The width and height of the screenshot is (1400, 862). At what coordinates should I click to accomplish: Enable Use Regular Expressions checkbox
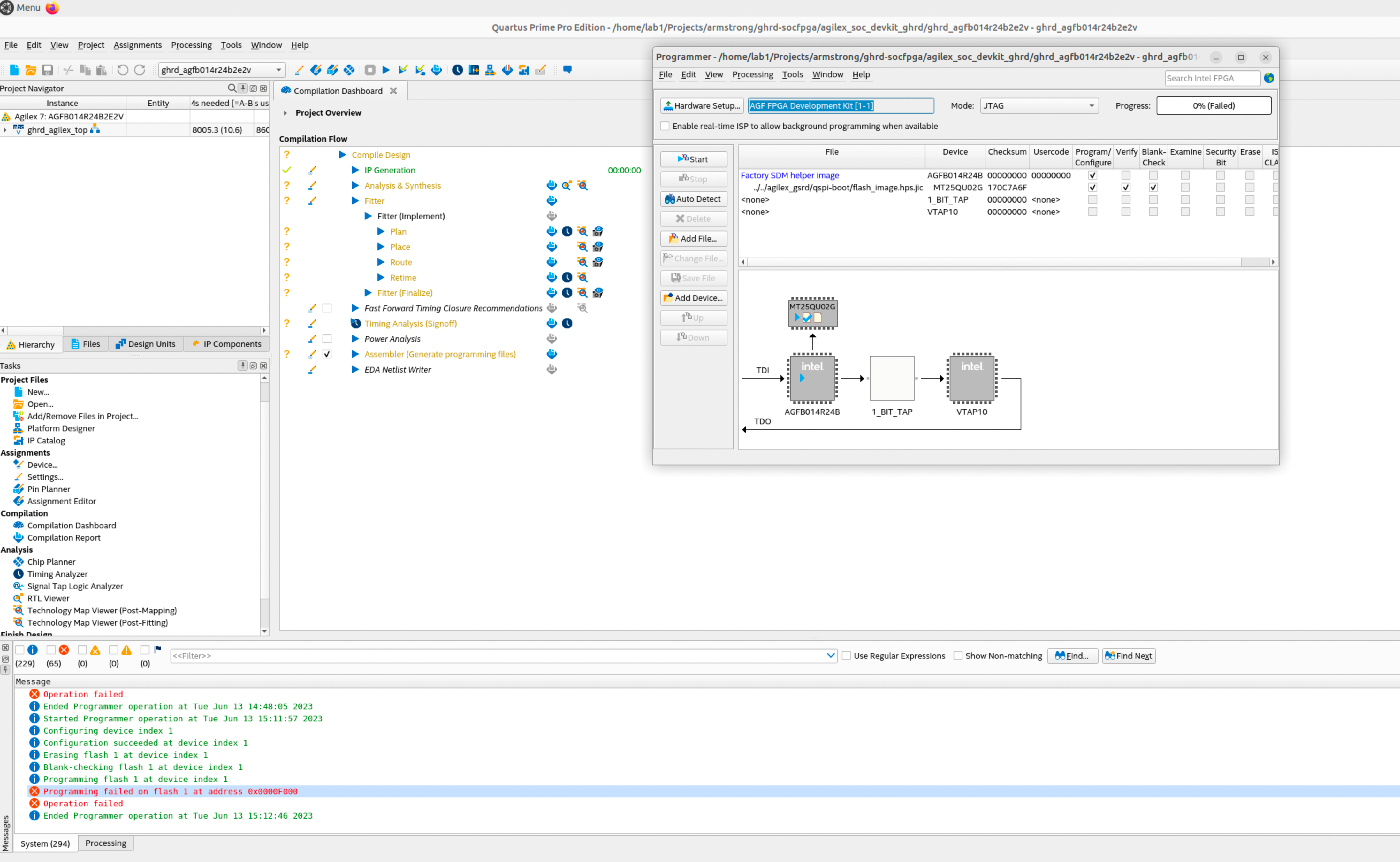847,656
